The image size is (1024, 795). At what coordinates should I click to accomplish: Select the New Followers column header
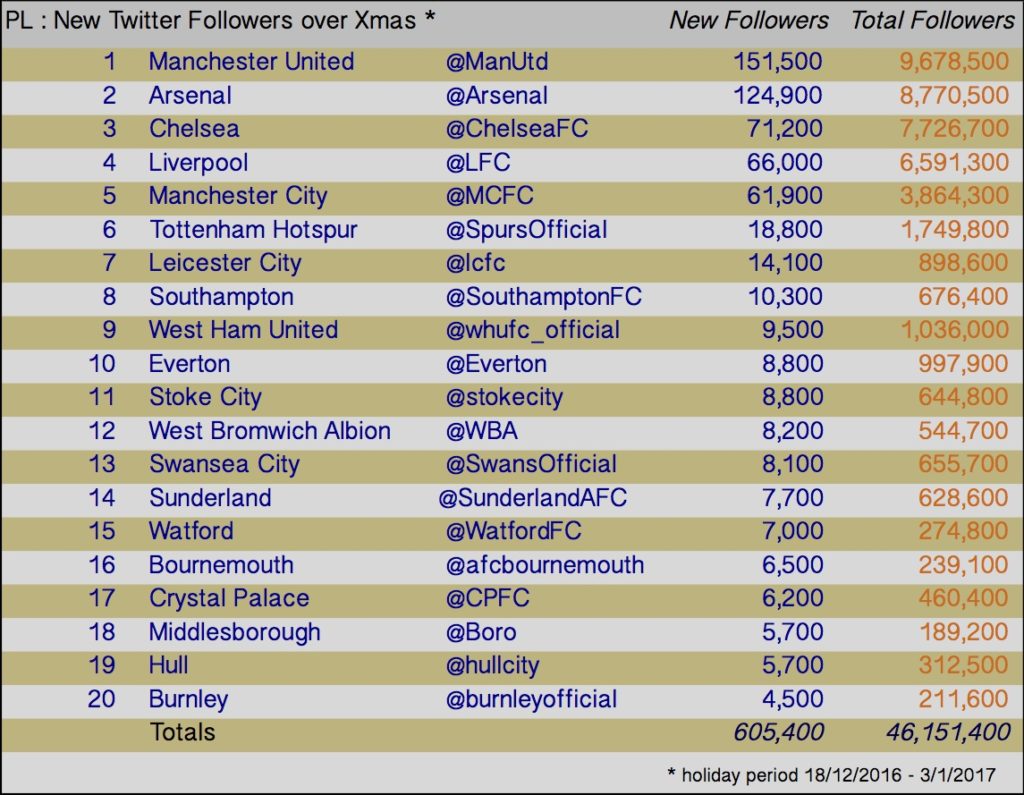click(x=749, y=20)
